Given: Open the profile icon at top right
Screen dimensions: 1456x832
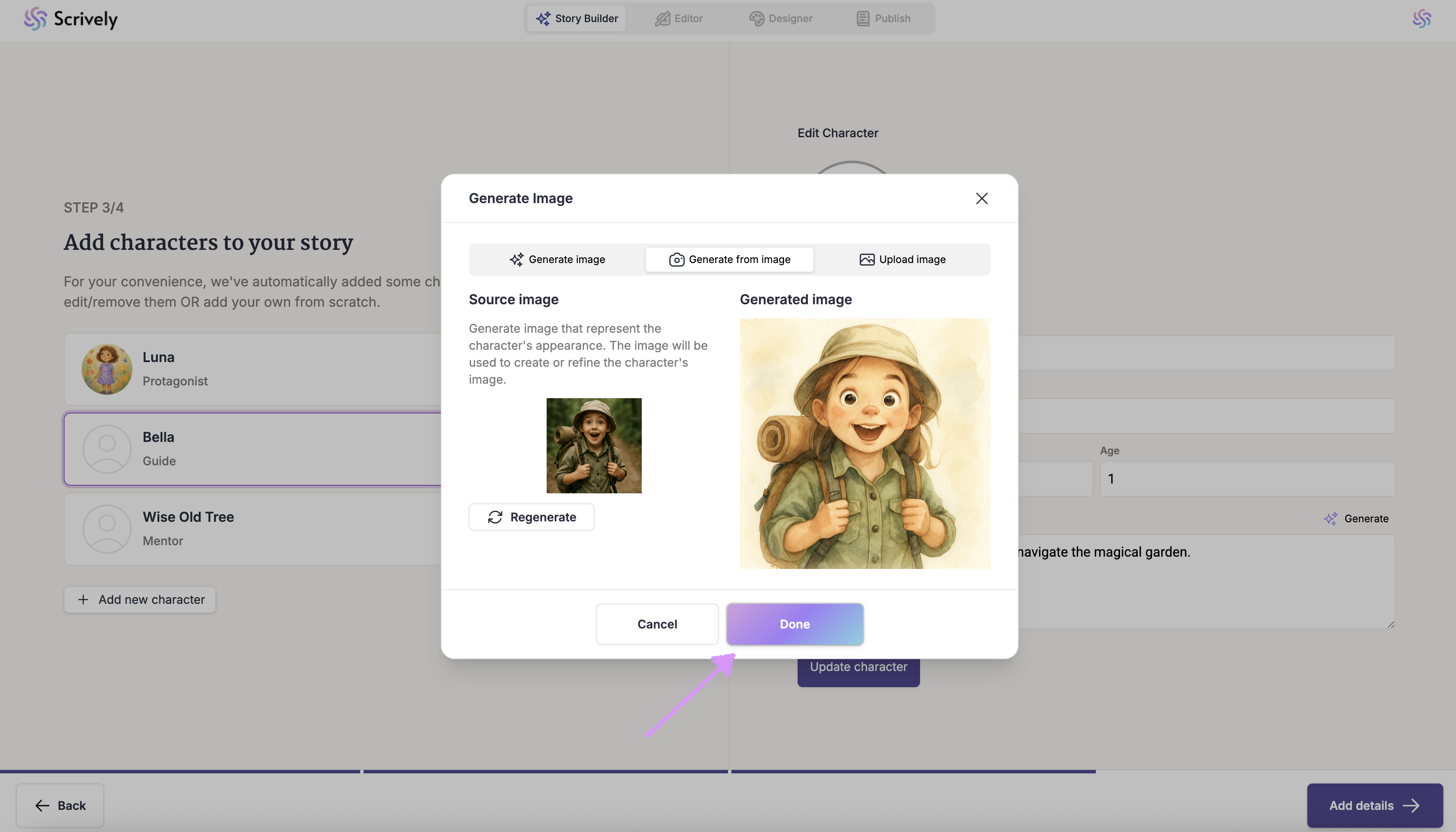Looking at the screenshot, I should (x=1421, y=18).
